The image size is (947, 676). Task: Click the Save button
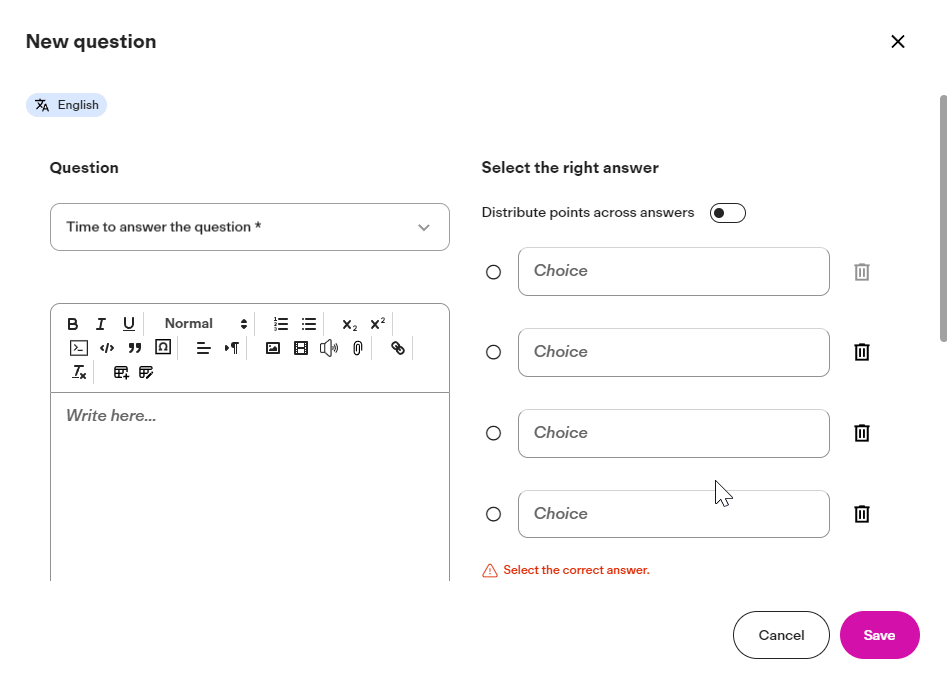coord(879,635)
